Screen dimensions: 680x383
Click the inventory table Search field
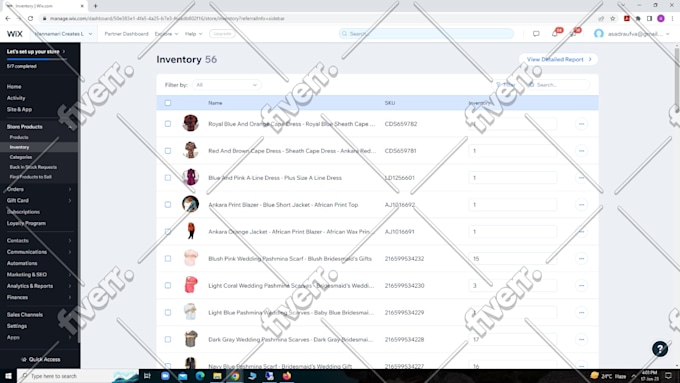(x=559, y=85)
